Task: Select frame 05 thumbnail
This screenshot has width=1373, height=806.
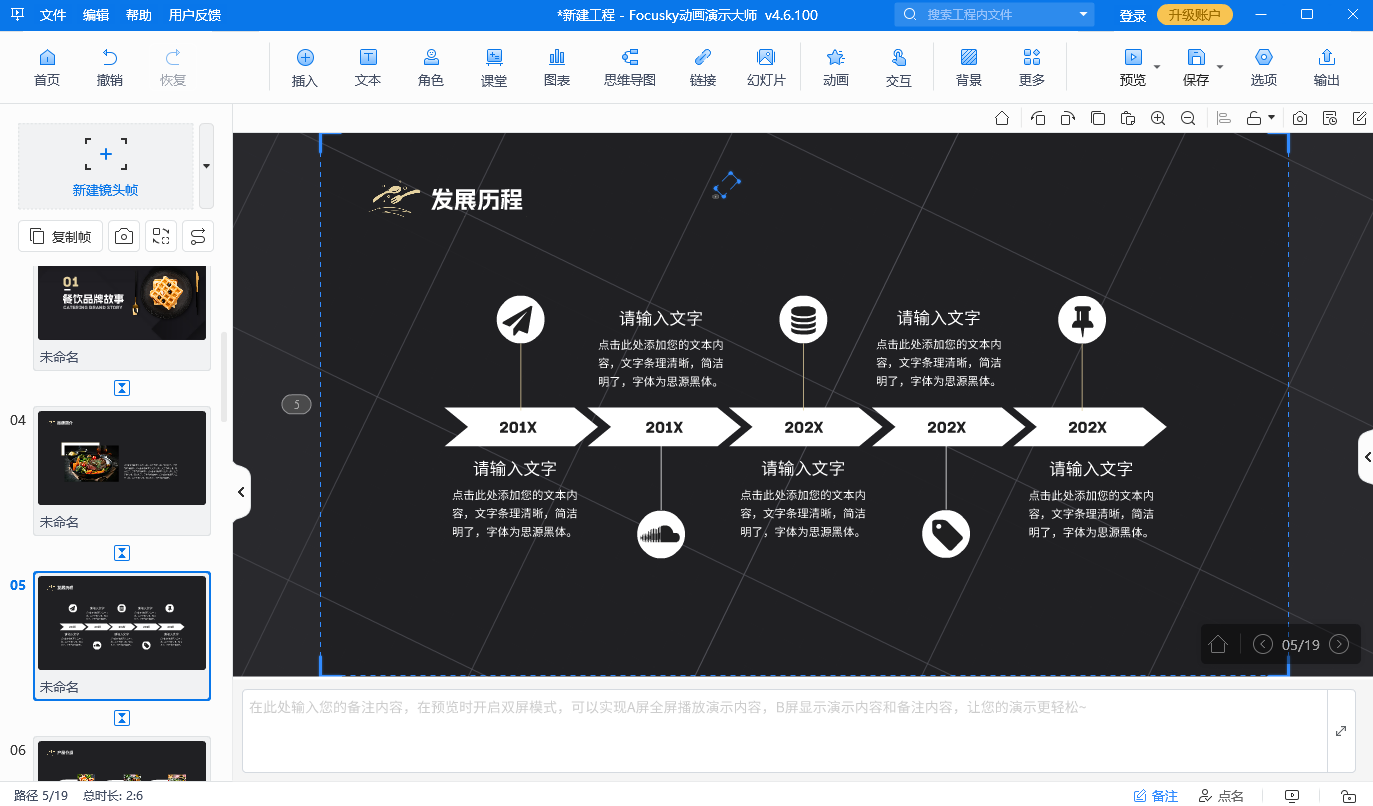Action: tap(122, 623)
